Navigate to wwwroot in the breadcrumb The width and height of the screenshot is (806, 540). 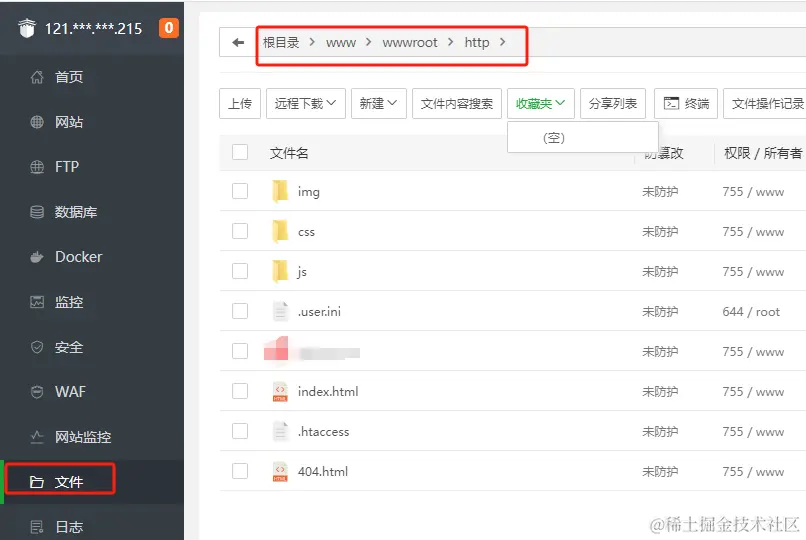pyautogui.click(x=410, y=42)
